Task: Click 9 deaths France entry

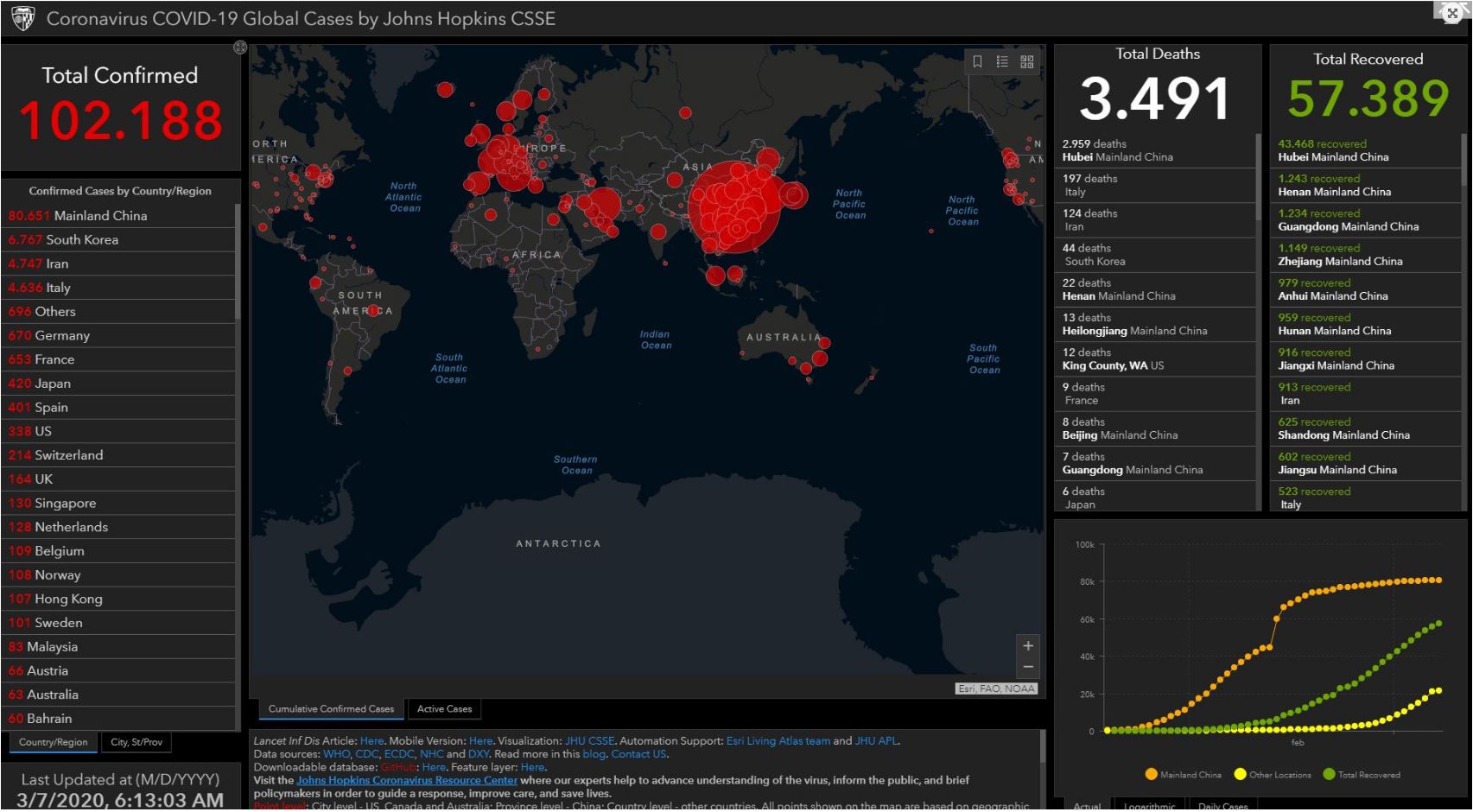Action: (1156, 394)
